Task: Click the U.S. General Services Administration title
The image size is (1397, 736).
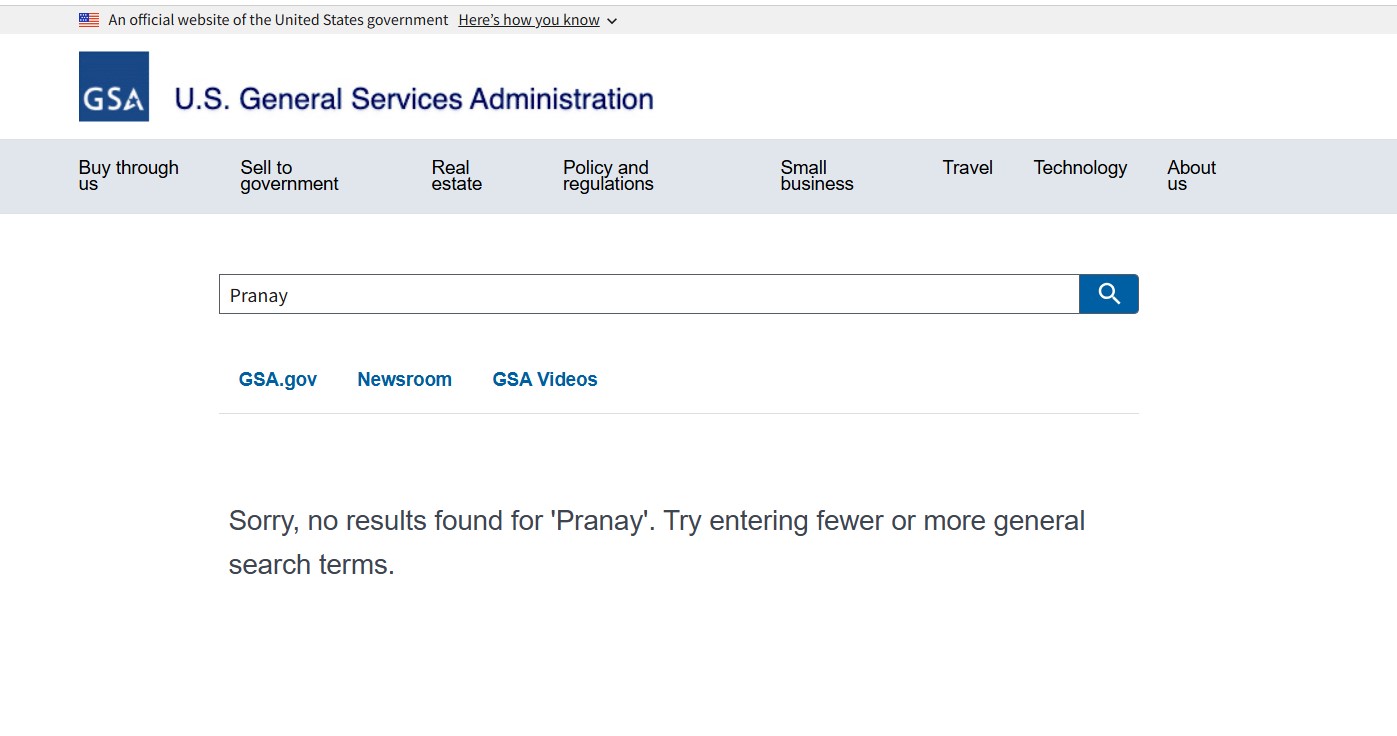Action: coord(414,99)
